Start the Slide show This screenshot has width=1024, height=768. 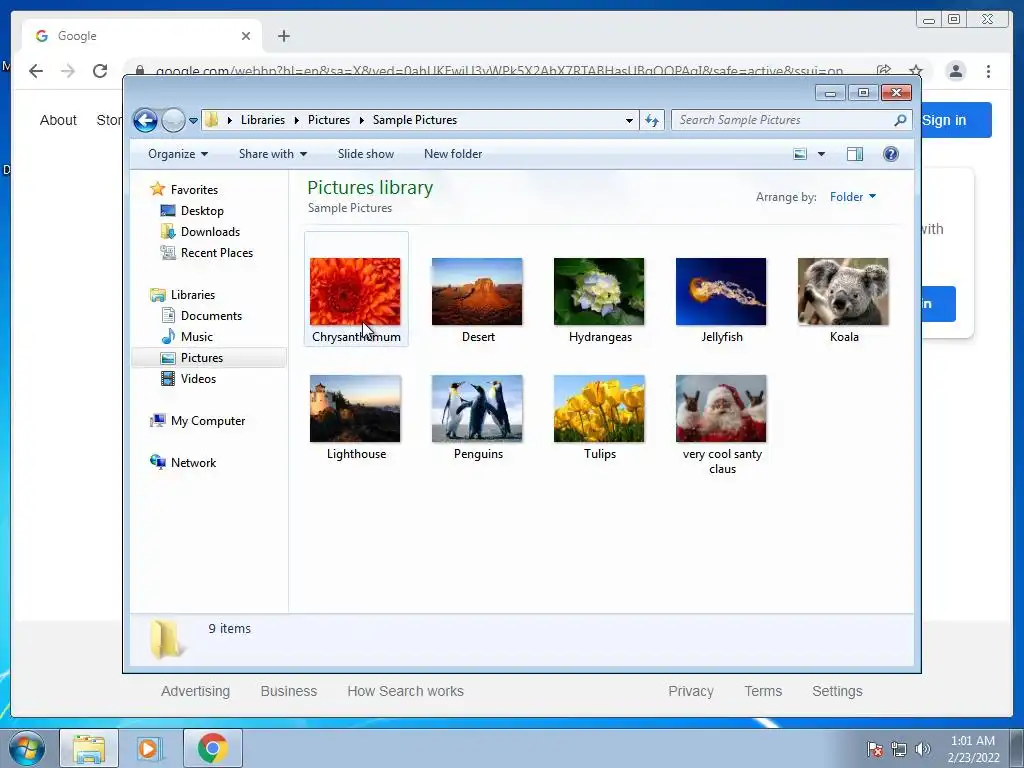coord(366,154)
